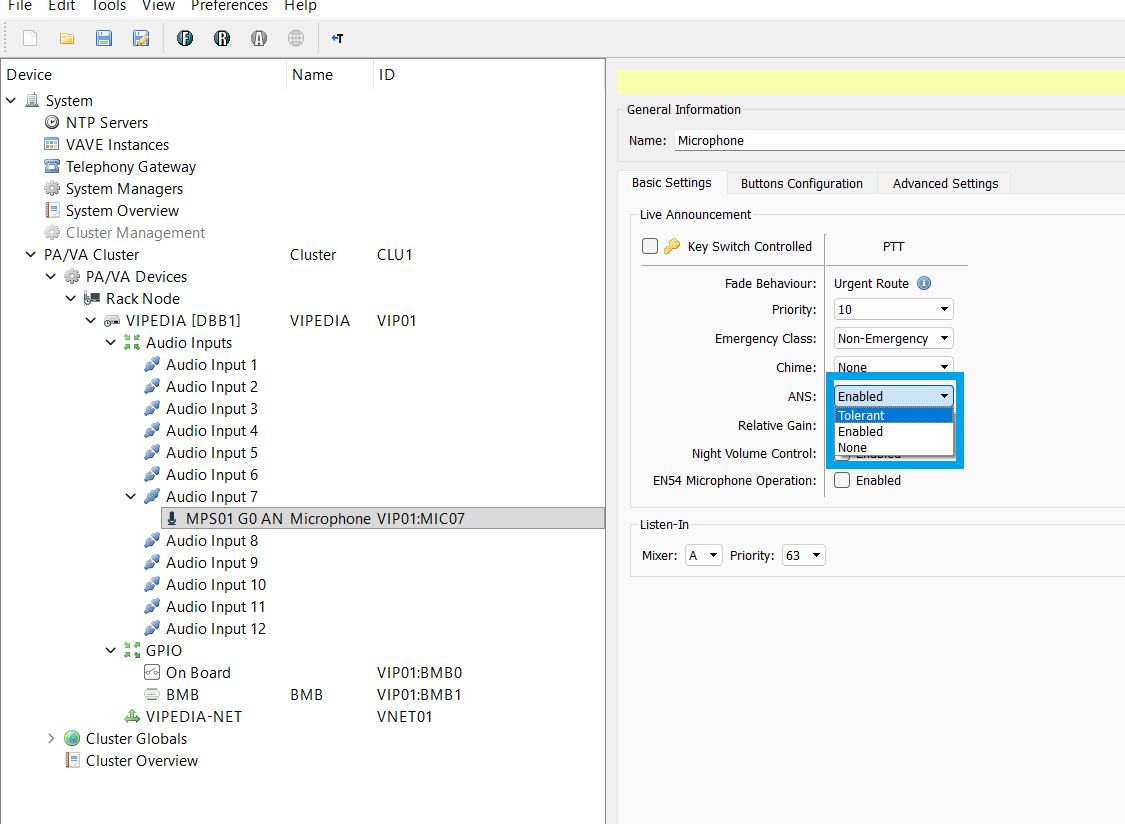The image size is (1125, 824).
Task: Click the Save As disk-with-pencil icon
Action: click(x=141, y=38)
